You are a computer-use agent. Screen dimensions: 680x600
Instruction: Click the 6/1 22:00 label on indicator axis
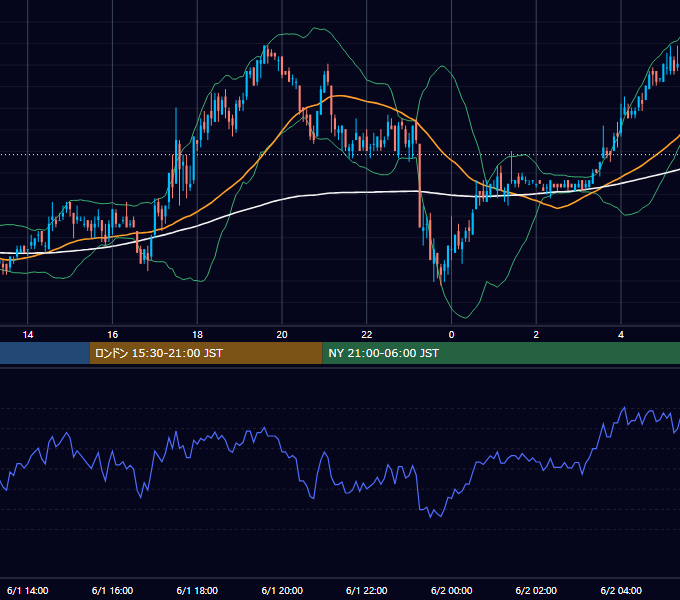tap(367, 590)
